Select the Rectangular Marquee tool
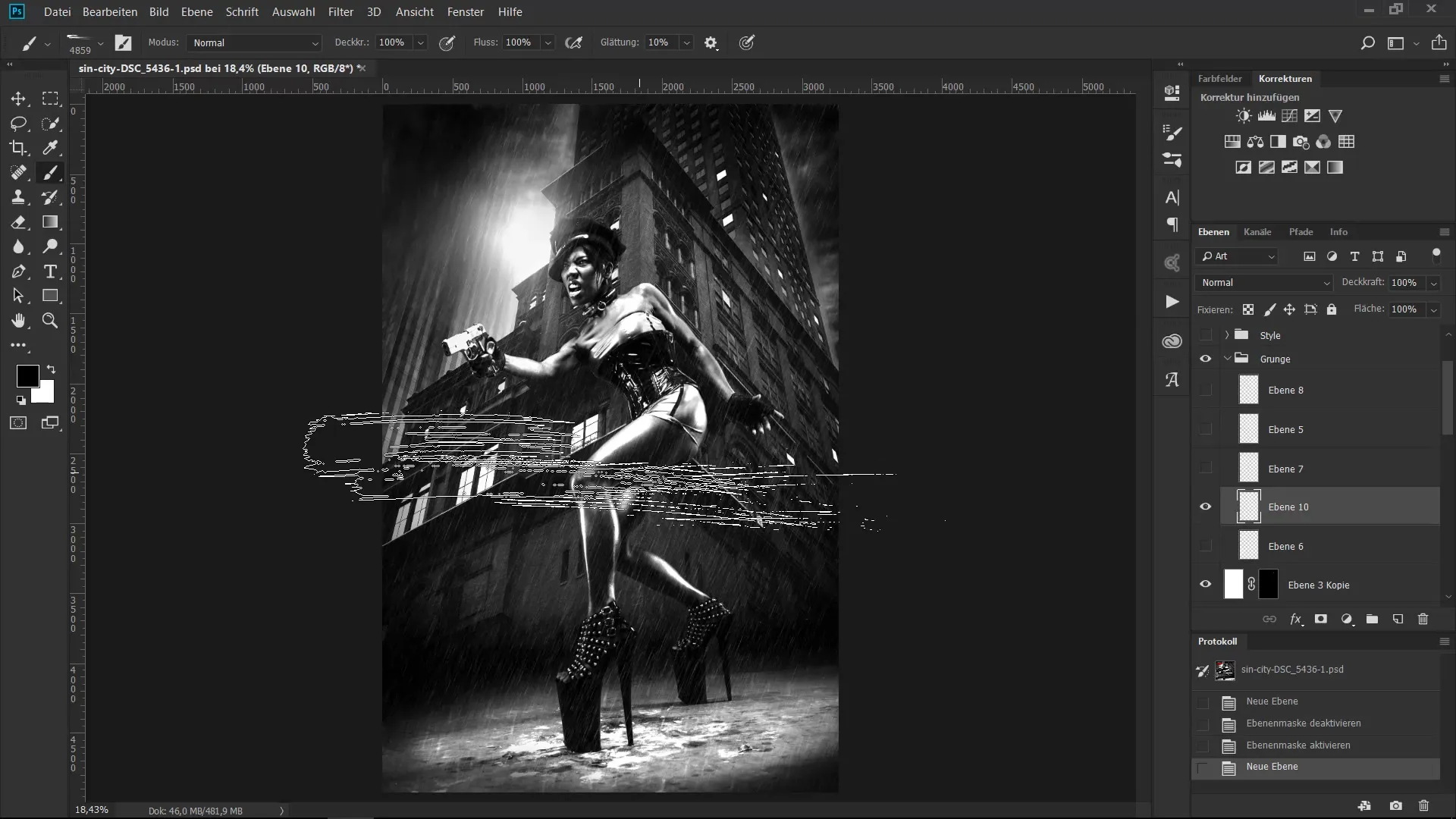Image resolution: width=1456 pixels, height=819 pixels. pos(50,99)
